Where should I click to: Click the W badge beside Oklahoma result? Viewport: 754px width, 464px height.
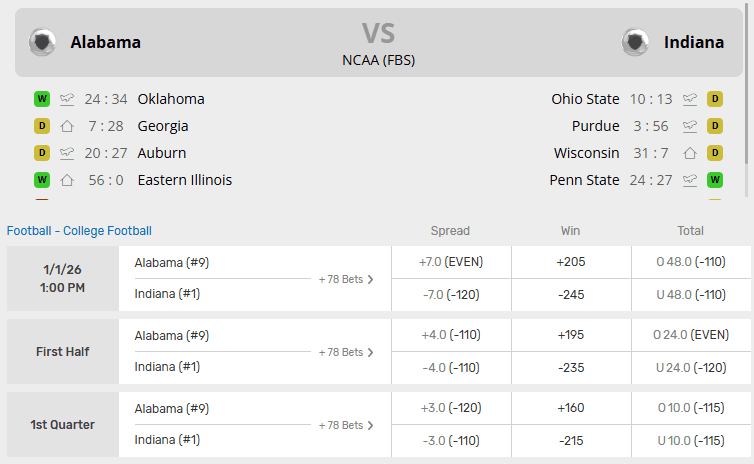coord(42,99)
